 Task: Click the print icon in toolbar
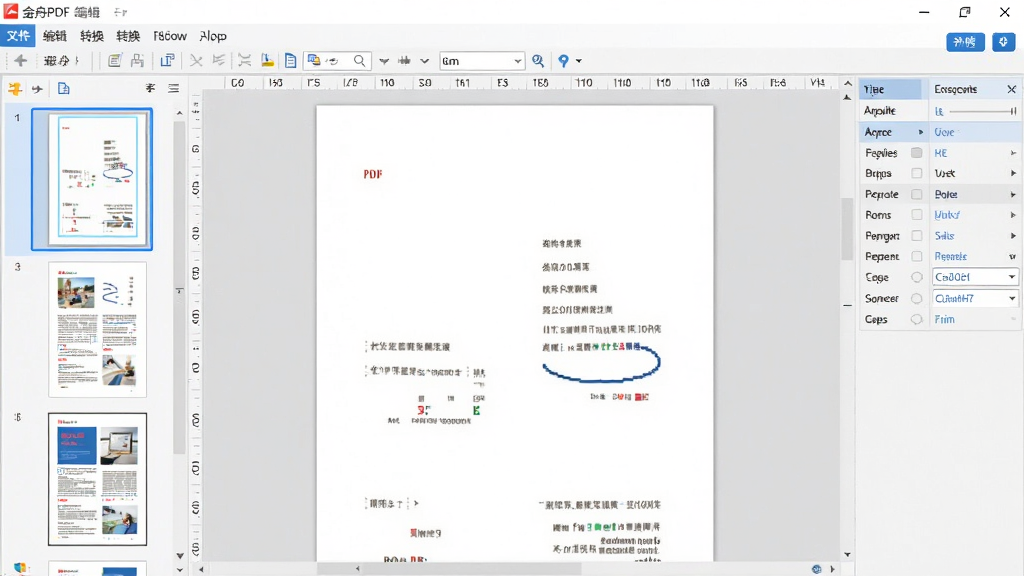coord(137,61)
